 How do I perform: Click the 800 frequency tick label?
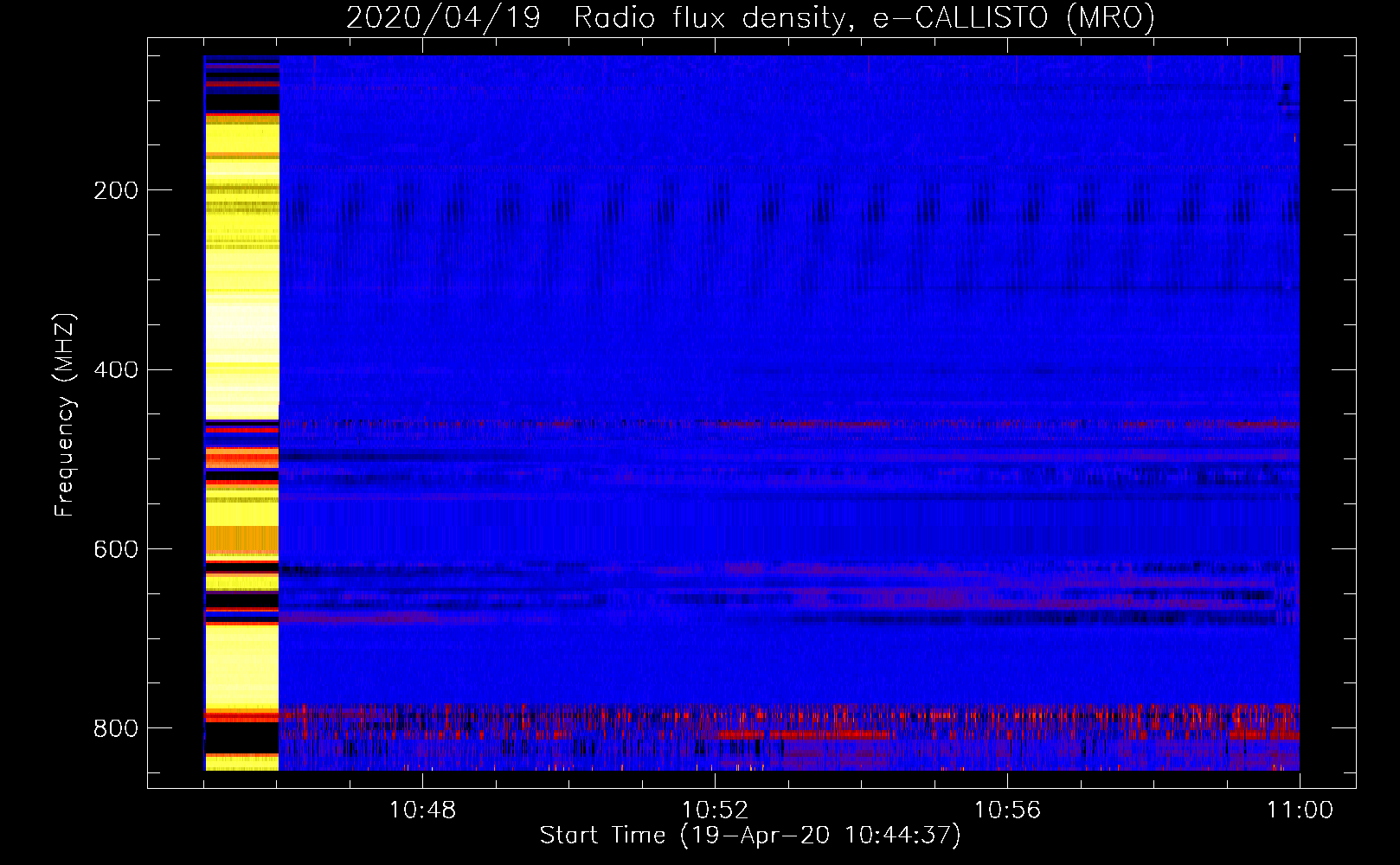[116, 729]
